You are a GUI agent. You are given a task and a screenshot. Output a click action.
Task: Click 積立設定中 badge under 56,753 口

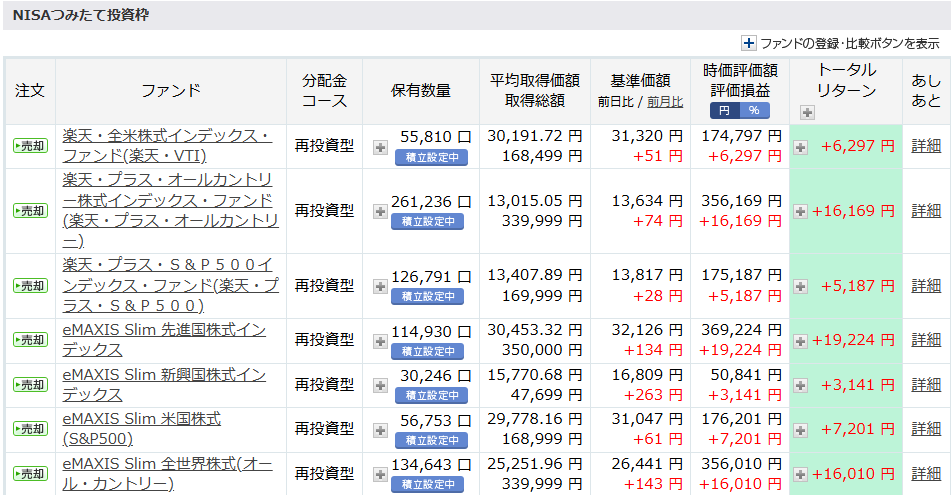coord(431,440)
